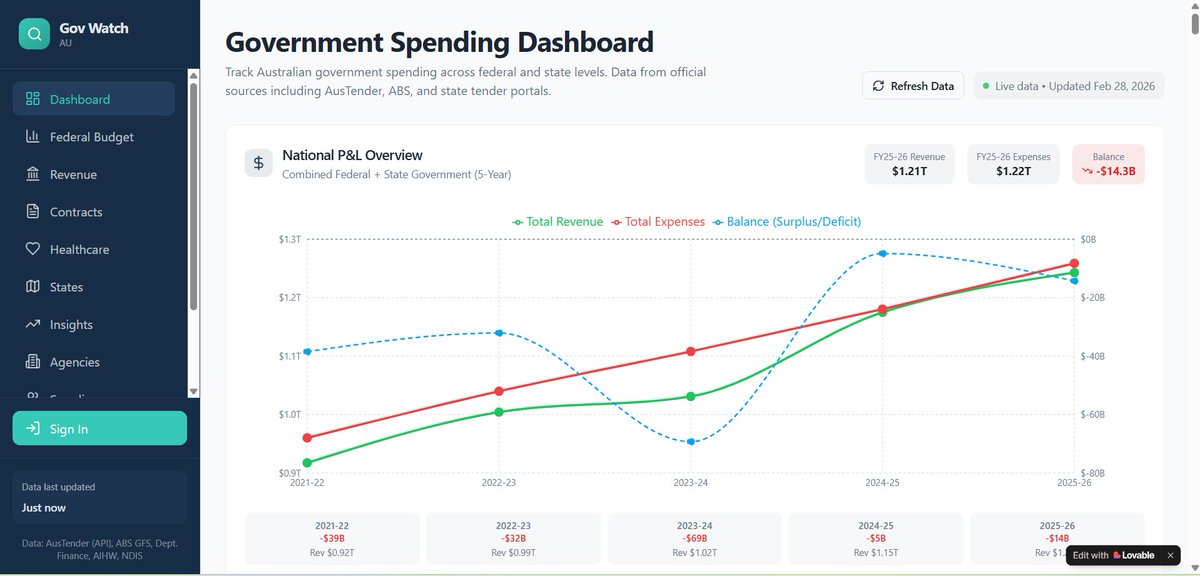1200x576 pixels.
Task: Click the Sign In button
Action: point(100,428)
